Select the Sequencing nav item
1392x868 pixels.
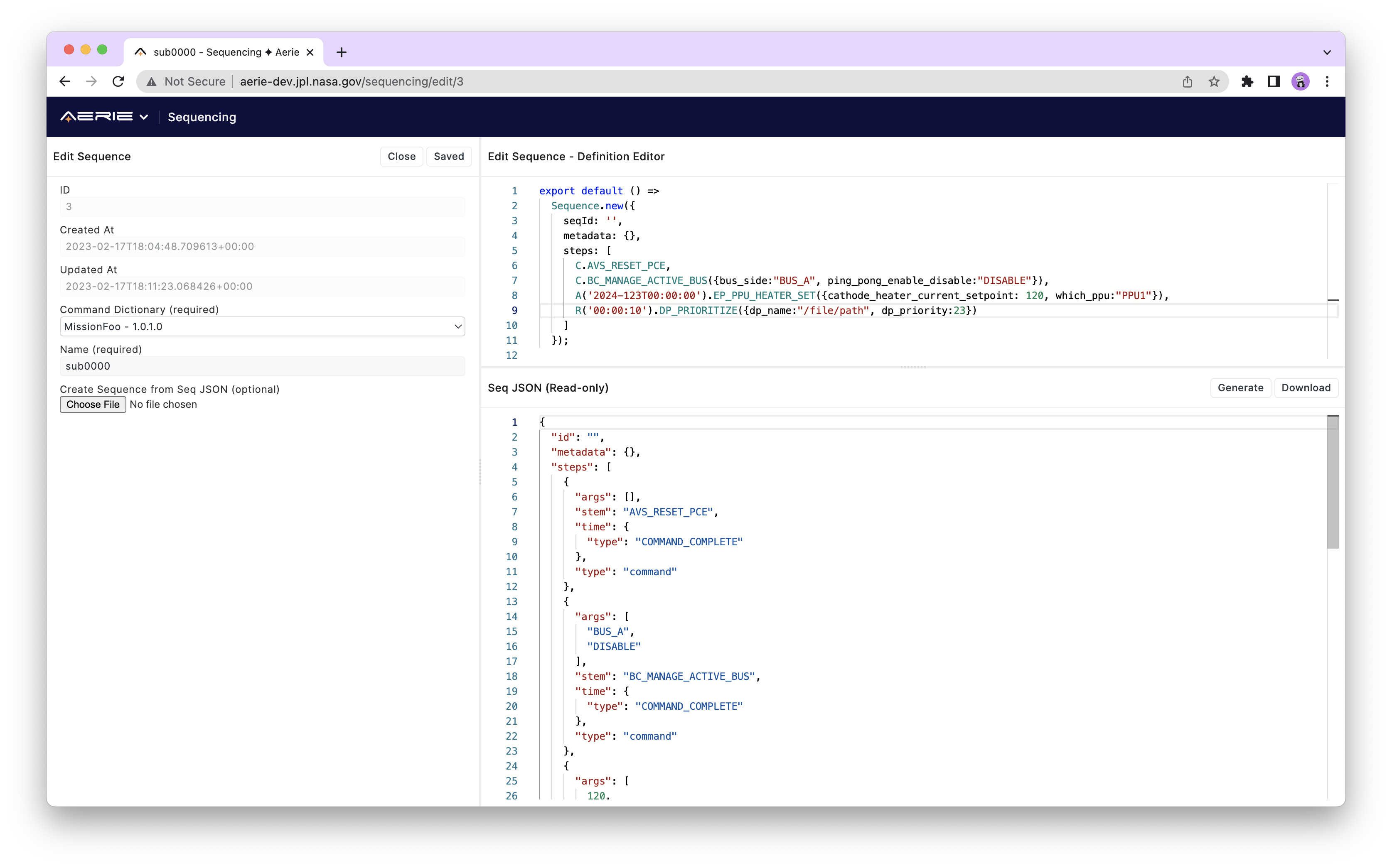click(x=202, y=117)
